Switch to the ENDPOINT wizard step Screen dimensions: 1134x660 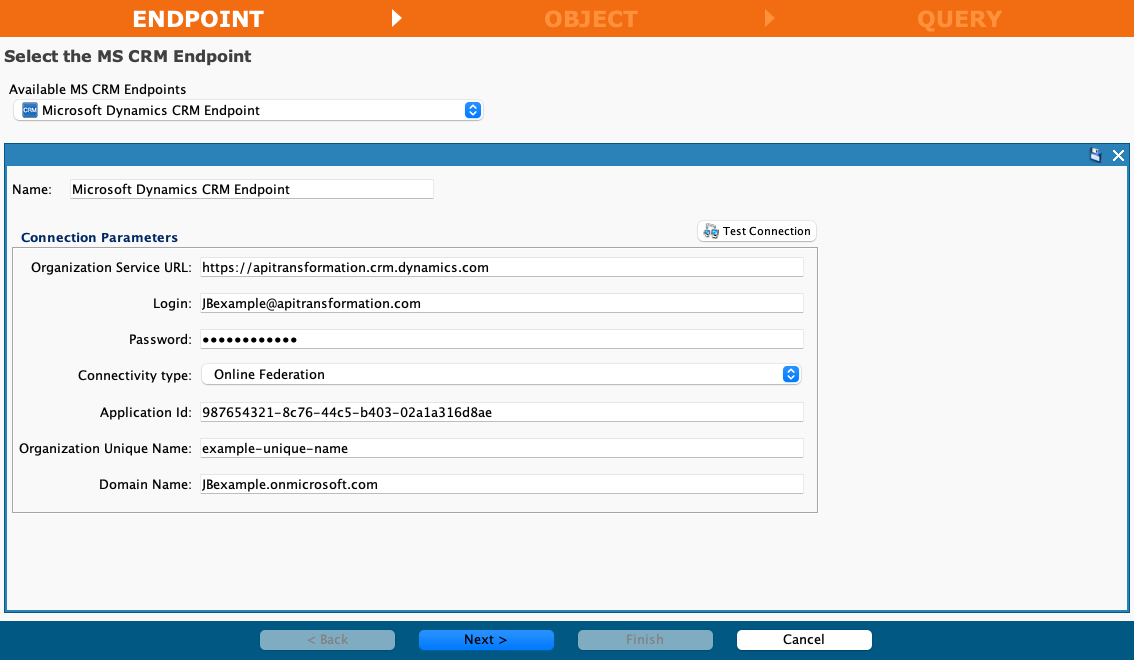pos(198,18)
